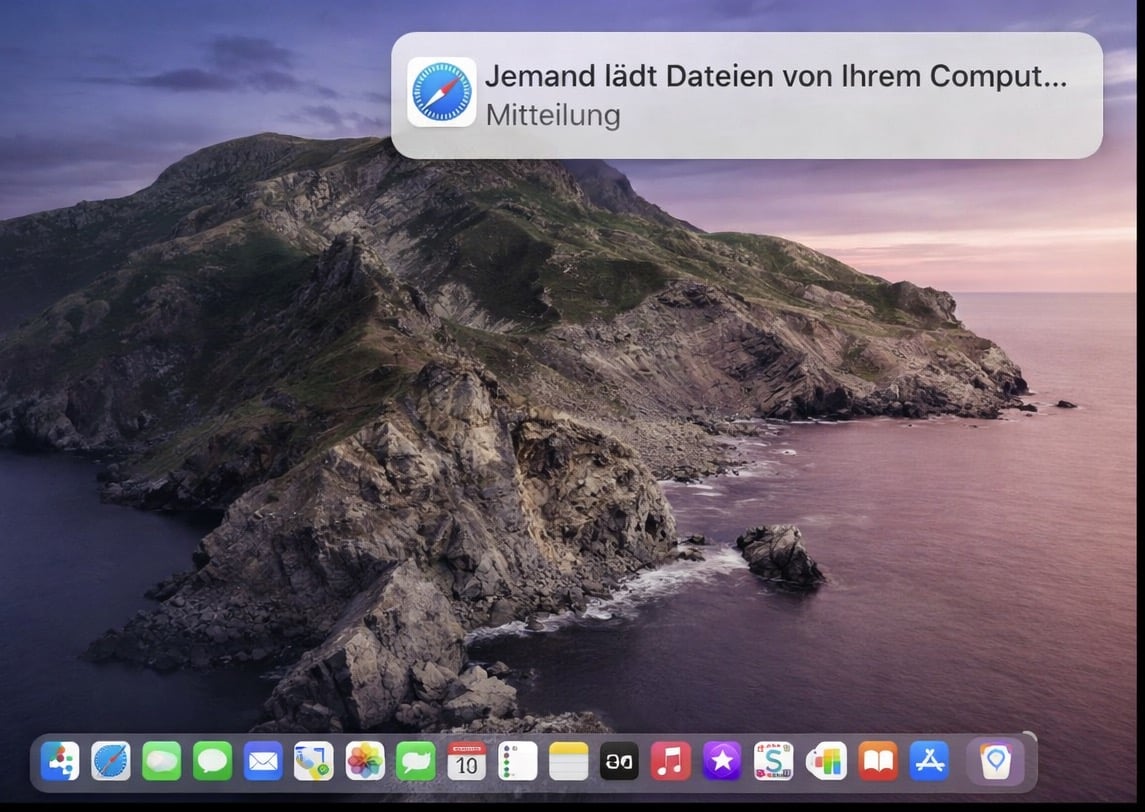Image resolution: width=1145 pixels, height=812 pixels.
Task: Open Maps from the right Dock section
Action: [996, 762]
